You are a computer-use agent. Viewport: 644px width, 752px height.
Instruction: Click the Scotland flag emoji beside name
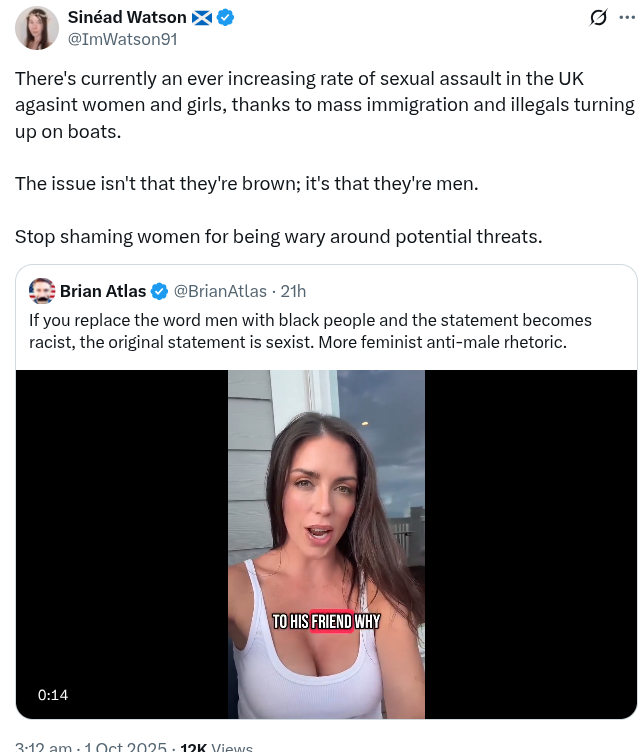click(x=201, y=18)
